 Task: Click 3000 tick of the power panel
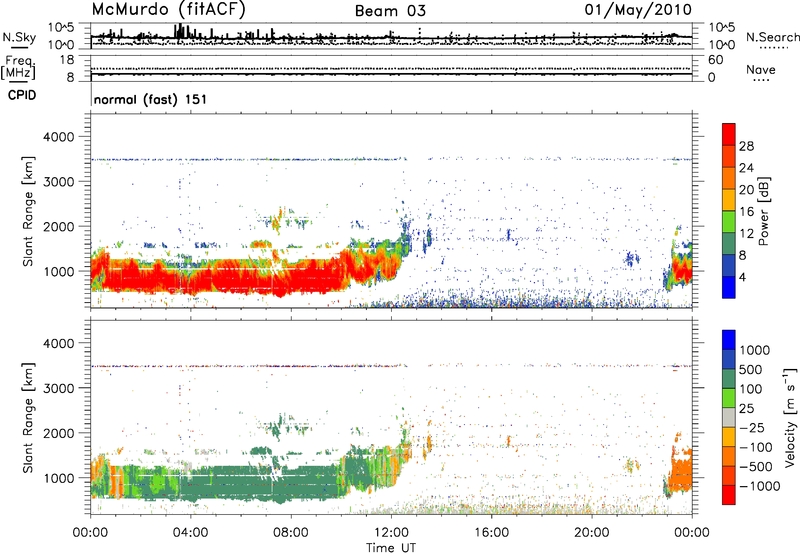point(58,182)
